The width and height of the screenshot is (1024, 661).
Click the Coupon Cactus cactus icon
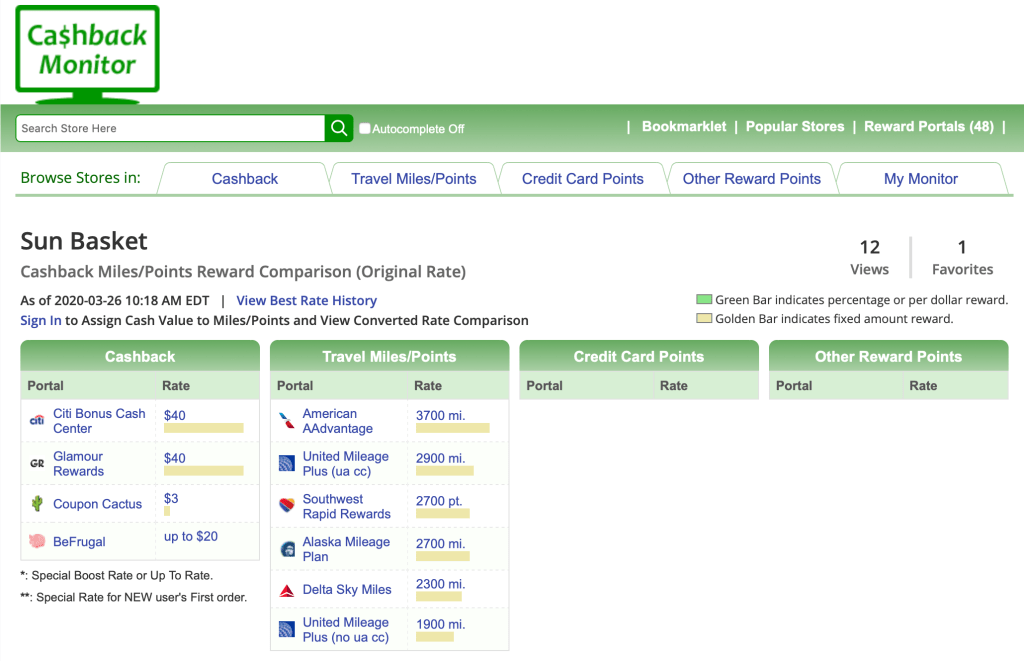pyautogui.click(x=37, y=504)
